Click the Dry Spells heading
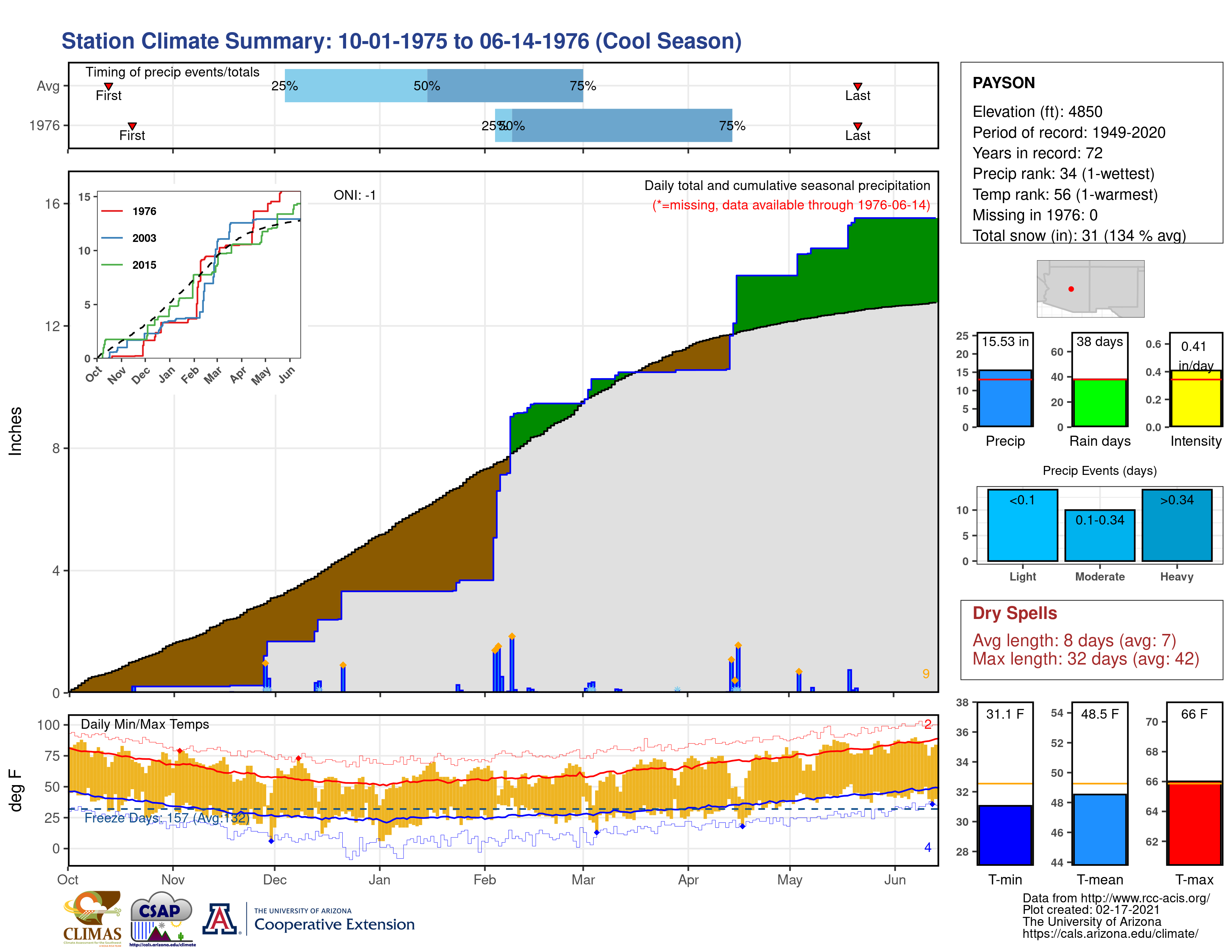This screenshot has width=1232, height=952. click(x=1014, y=613)
